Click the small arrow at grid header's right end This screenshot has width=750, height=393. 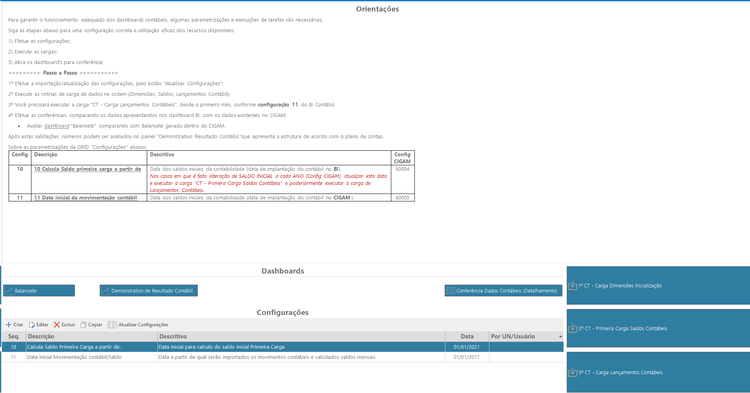click(x=561, y=337)
